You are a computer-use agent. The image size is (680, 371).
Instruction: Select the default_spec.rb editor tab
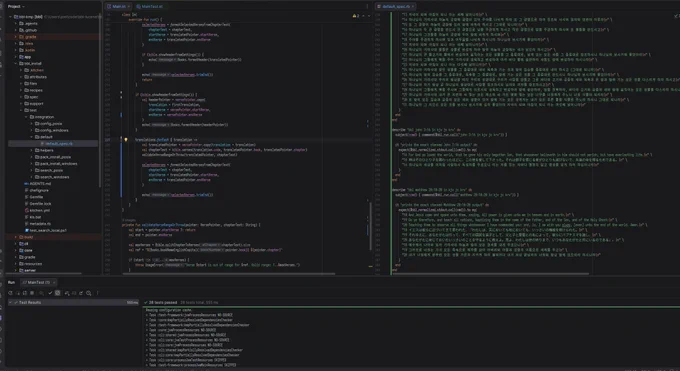pyautogui.click(x=396, y=7)
